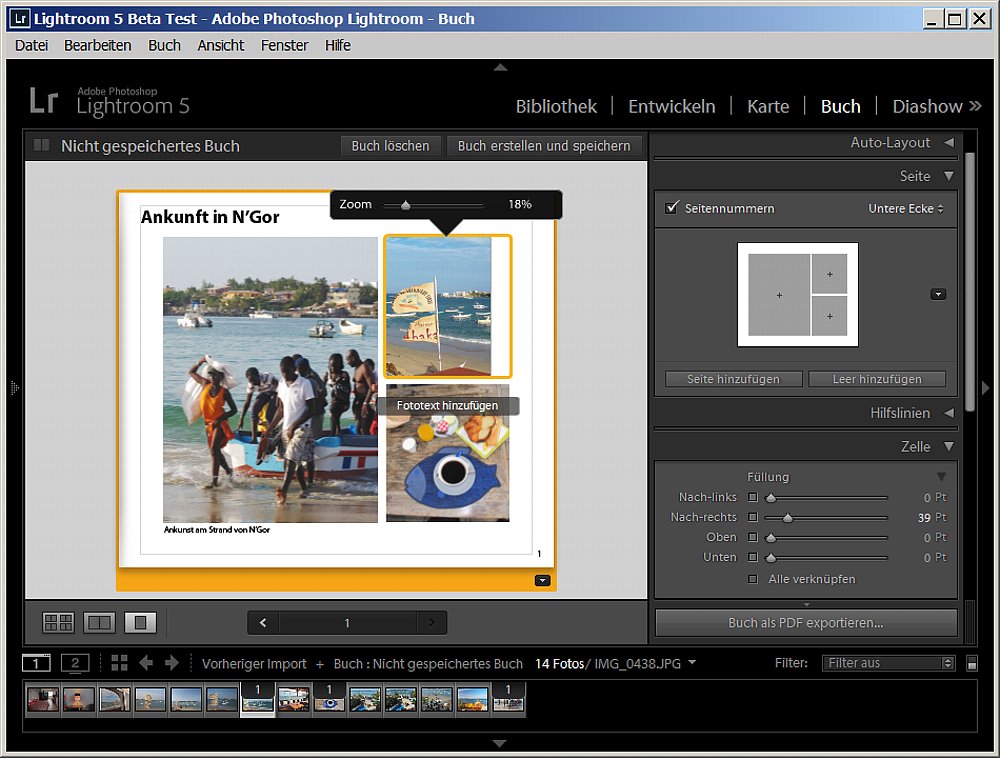Switch to Entwickeln module
The width and height of the screenshot is (1000, 758).
[x=672, y=106]
